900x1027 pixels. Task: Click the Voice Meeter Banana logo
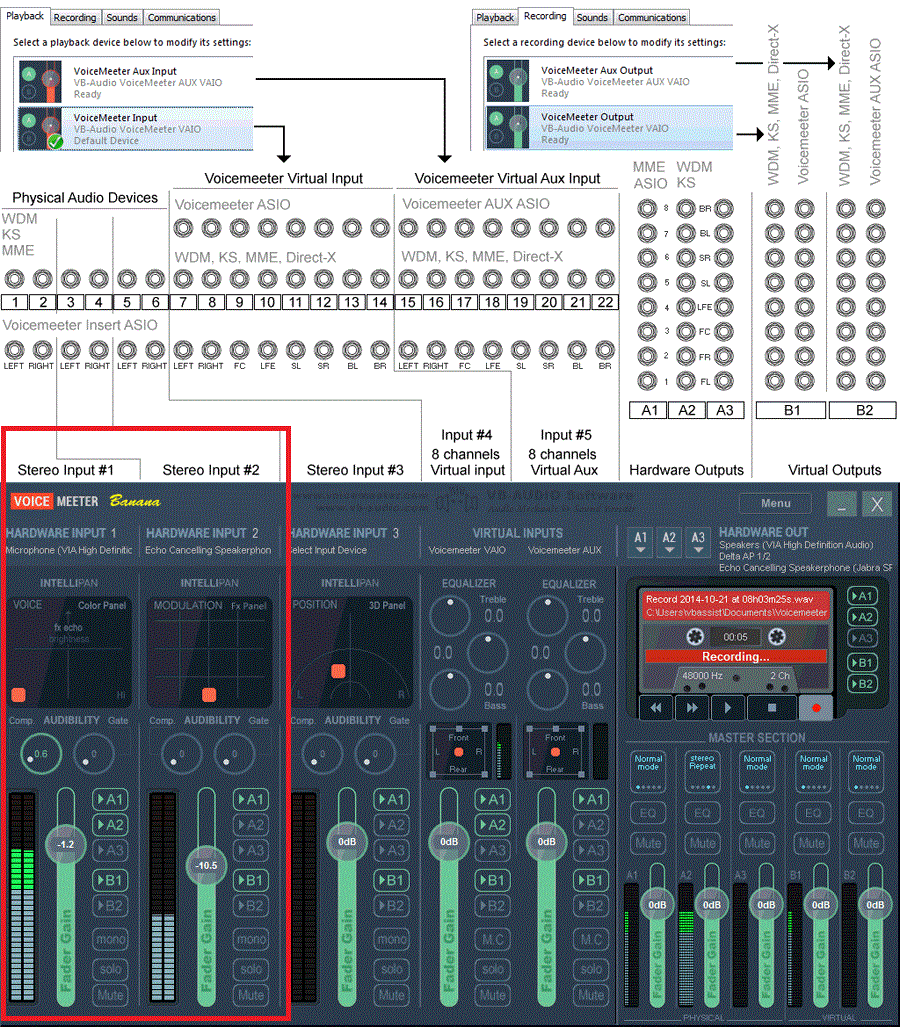[86, 502]
